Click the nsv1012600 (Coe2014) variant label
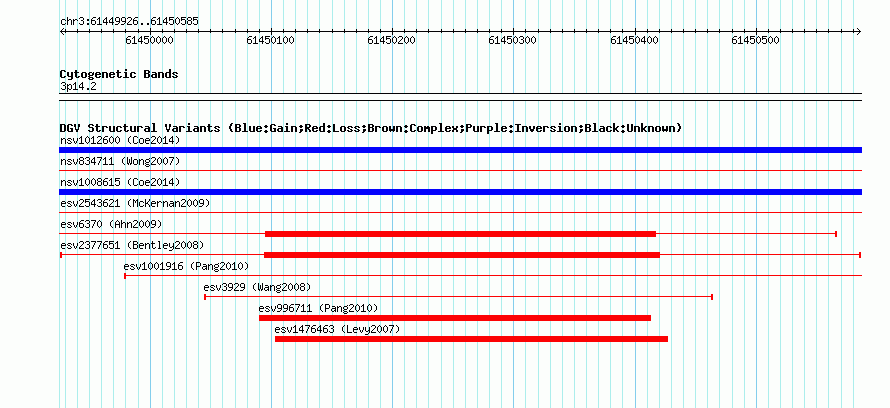Viewport: 890px width, 408px height. 120,140
